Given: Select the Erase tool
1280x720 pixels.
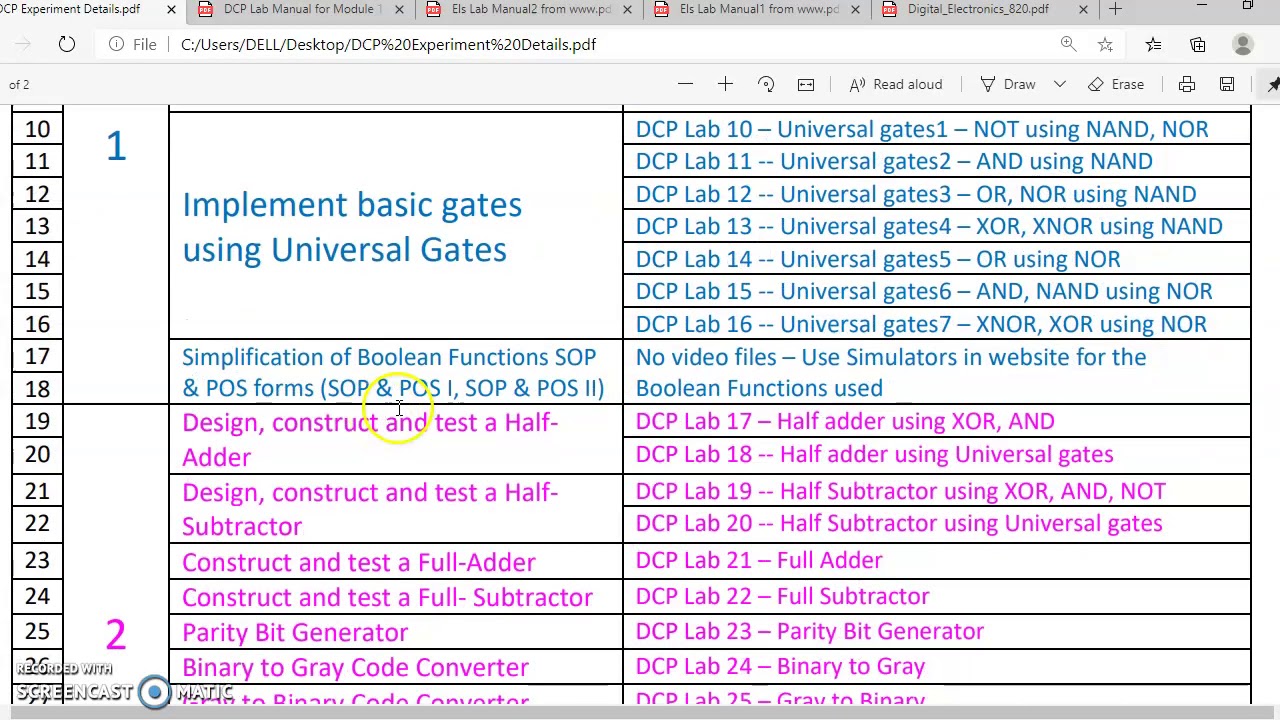Looking at the screenshot, I should coord(1116,84).
